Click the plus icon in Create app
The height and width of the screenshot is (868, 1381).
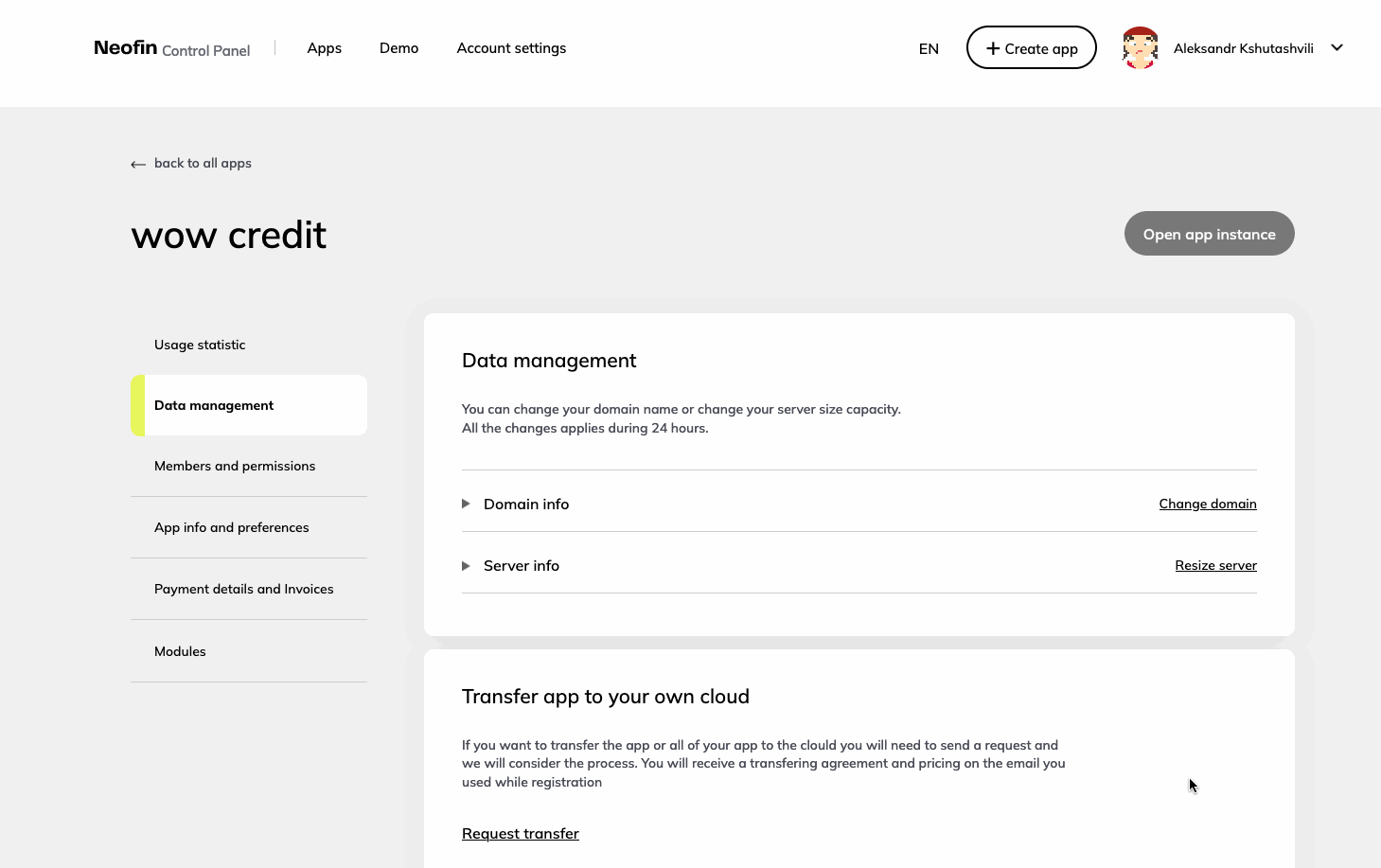[993, 48]
